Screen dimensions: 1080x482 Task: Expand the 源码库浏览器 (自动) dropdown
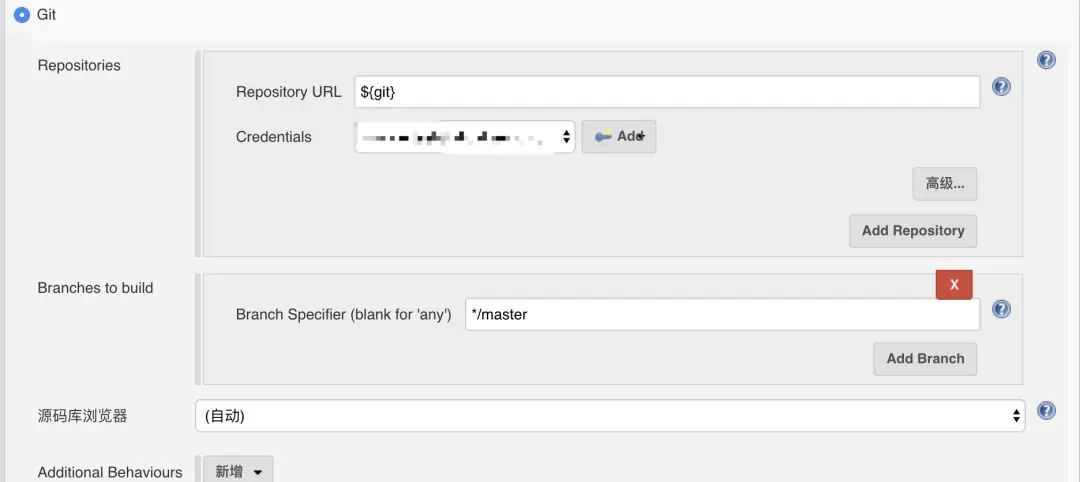[610, 416]
